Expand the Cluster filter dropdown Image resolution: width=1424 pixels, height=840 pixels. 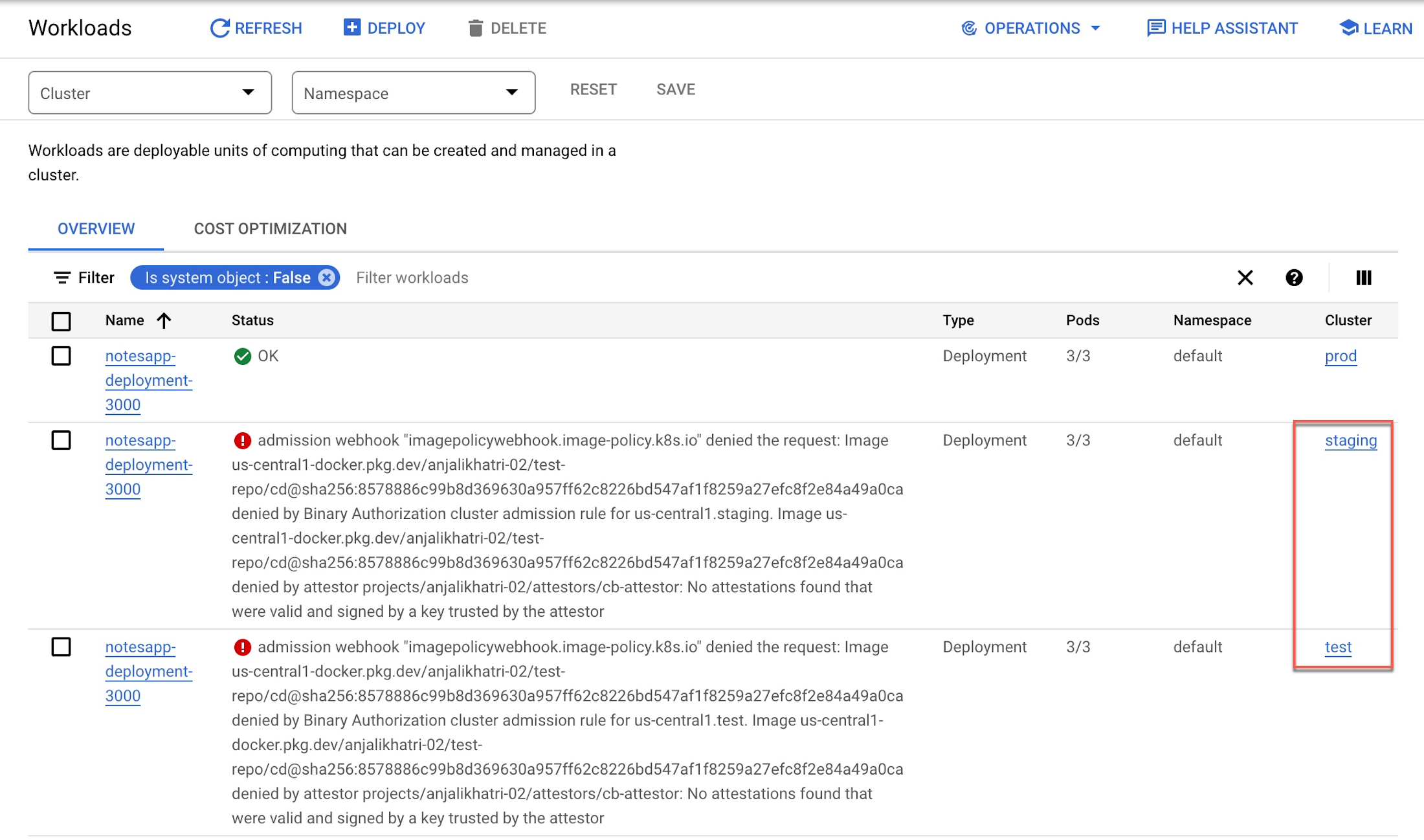(150, 93)
